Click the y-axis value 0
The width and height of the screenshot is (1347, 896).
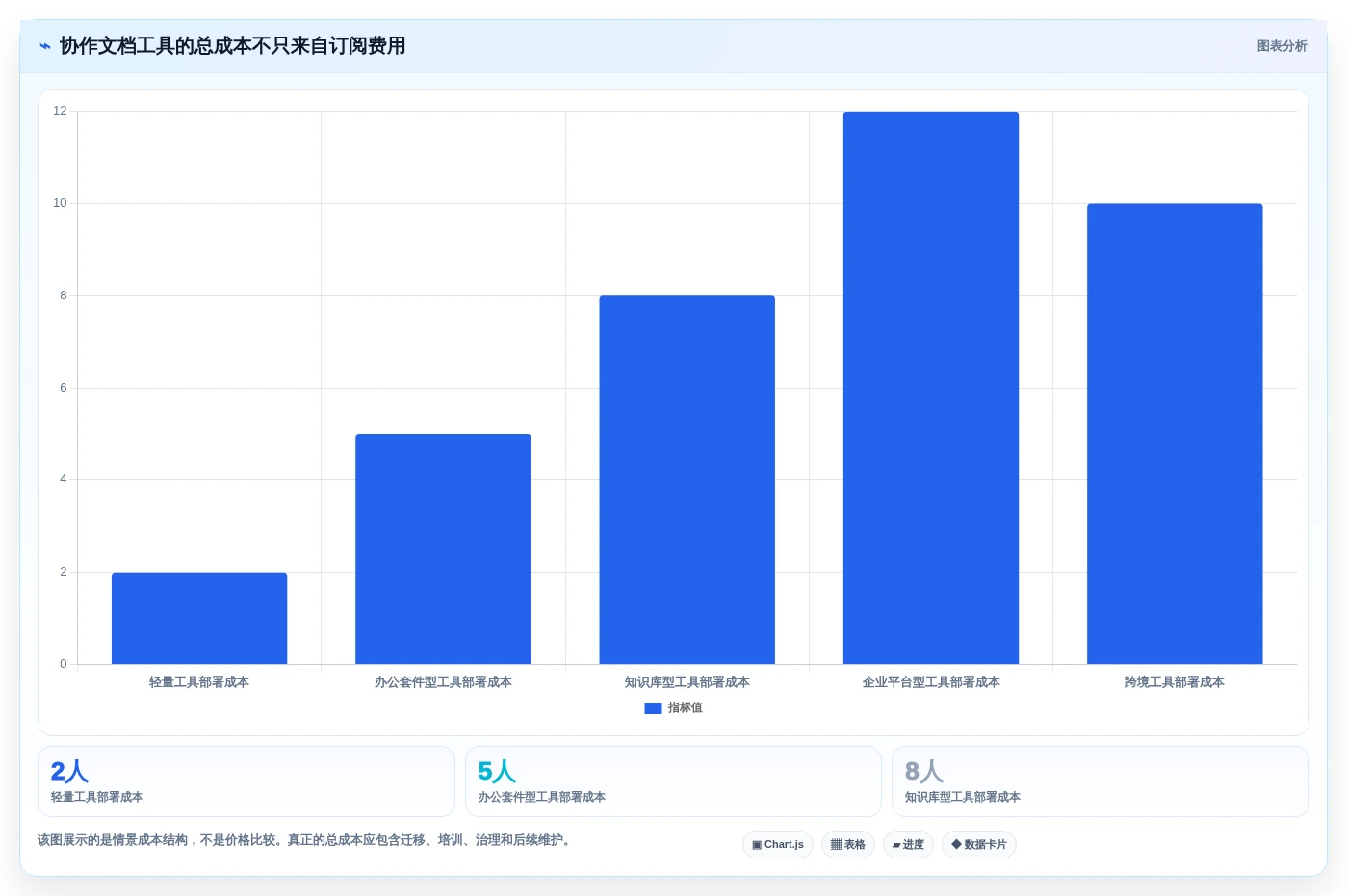tap(64, 664)
